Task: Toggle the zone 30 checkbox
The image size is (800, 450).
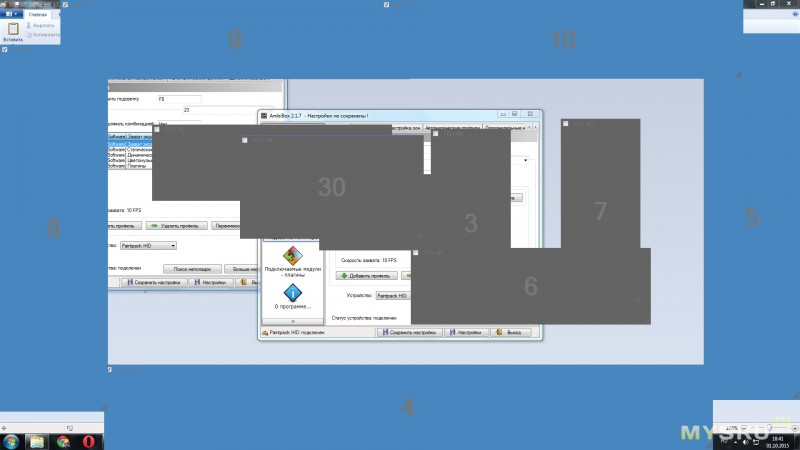Action: click(x=244, y=140)
